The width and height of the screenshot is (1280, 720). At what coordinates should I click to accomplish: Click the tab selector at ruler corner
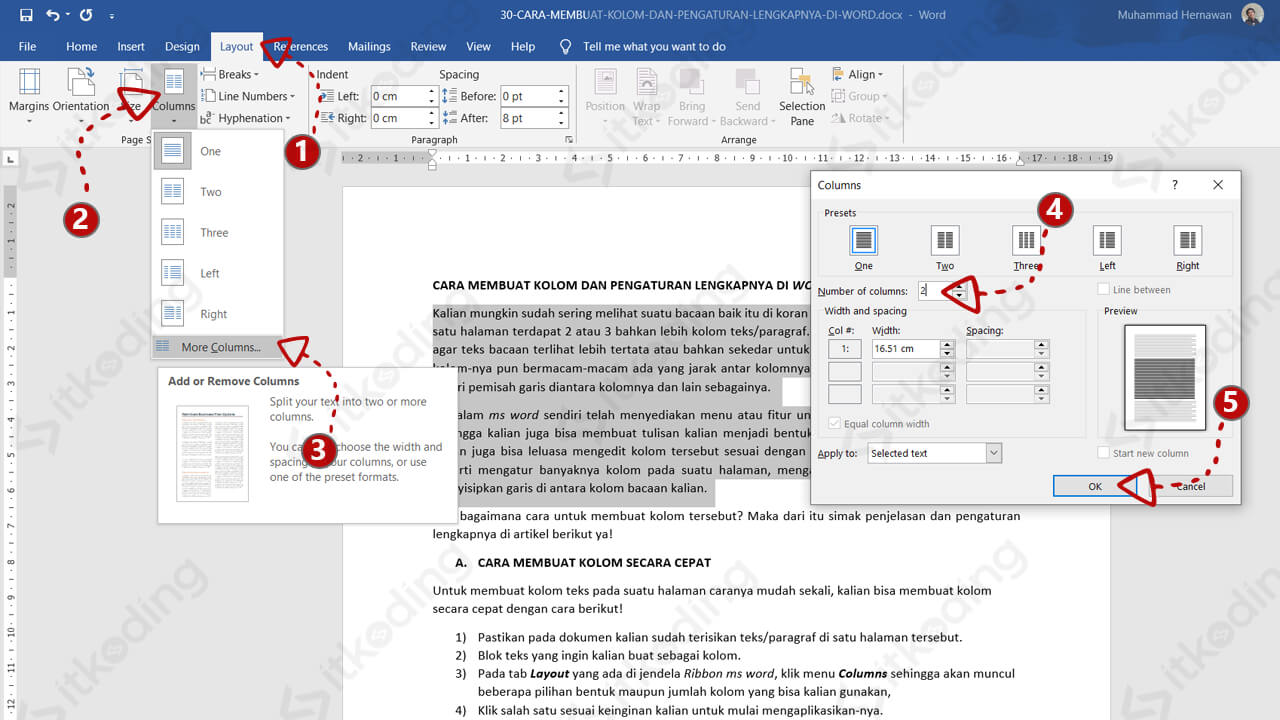click(10, 158)
